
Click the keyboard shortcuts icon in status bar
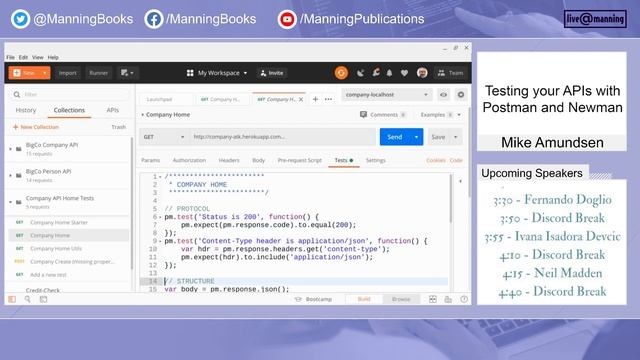(x=448, y=299)
